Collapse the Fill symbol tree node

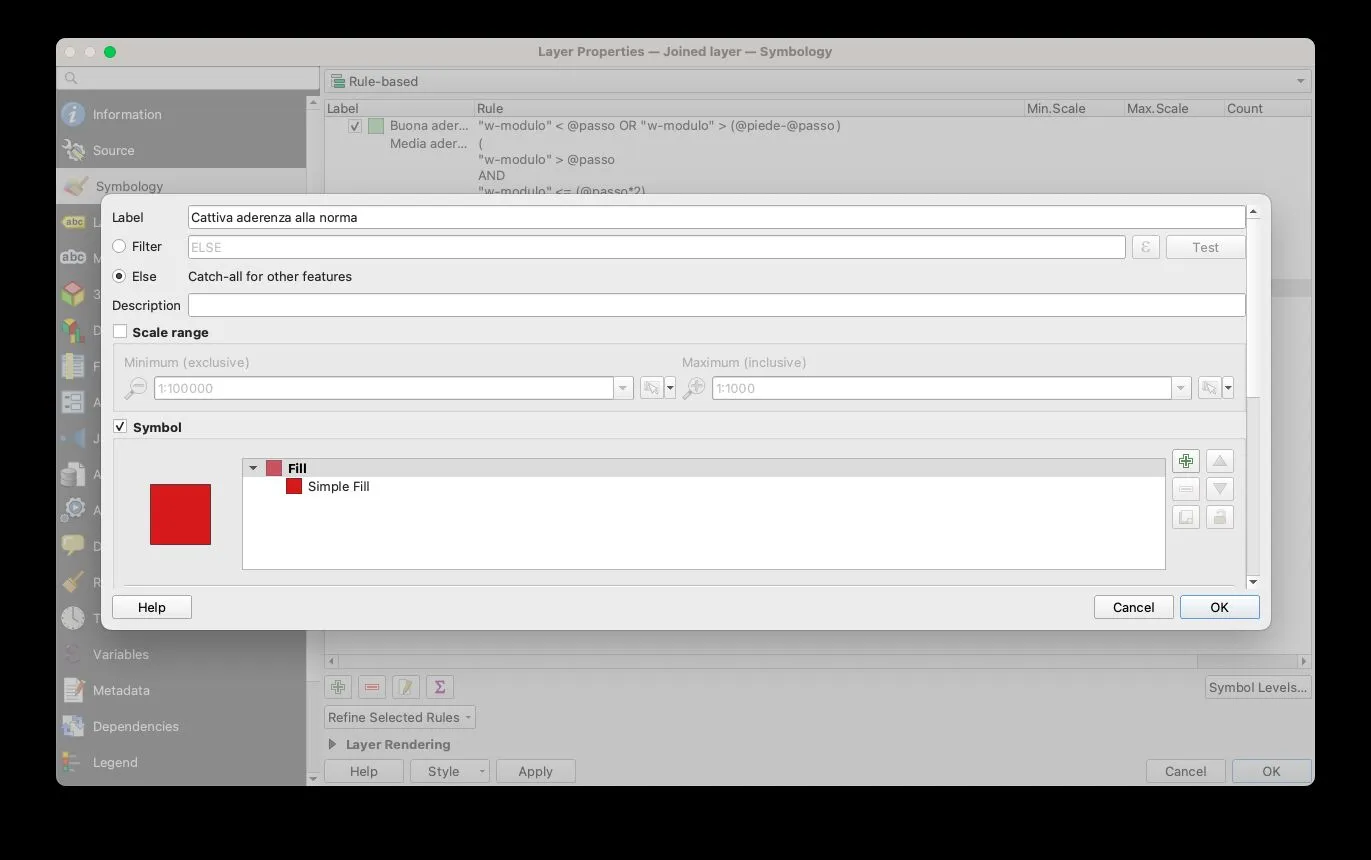pos(253,468)
